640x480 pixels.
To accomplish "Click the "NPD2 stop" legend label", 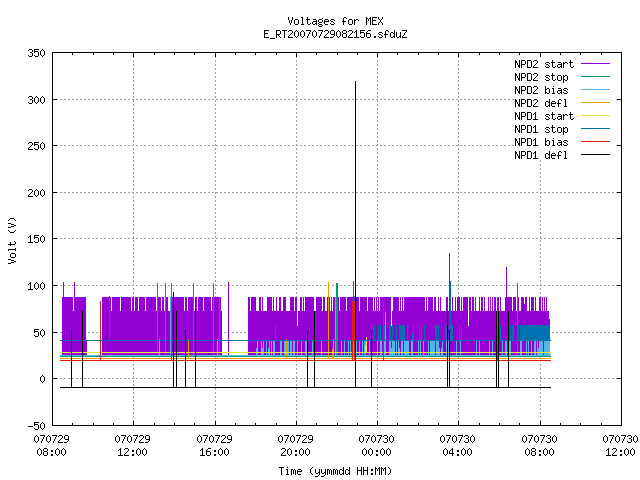I will [541, 77].
